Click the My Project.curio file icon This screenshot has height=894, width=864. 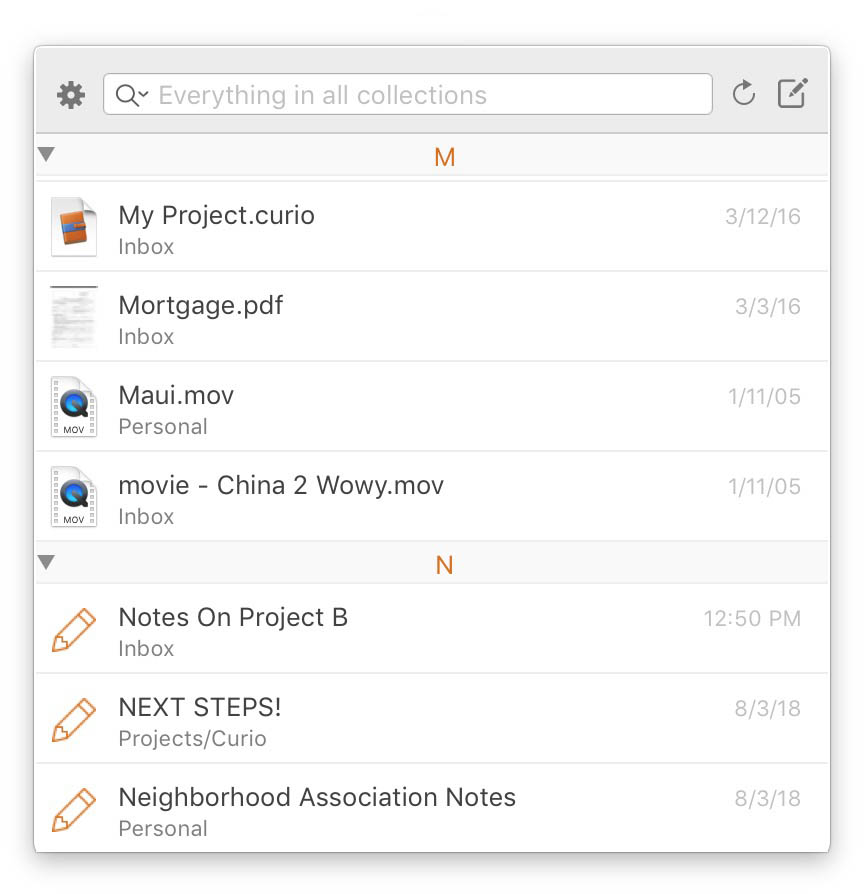pyautogui.click(x=74, y=228)
